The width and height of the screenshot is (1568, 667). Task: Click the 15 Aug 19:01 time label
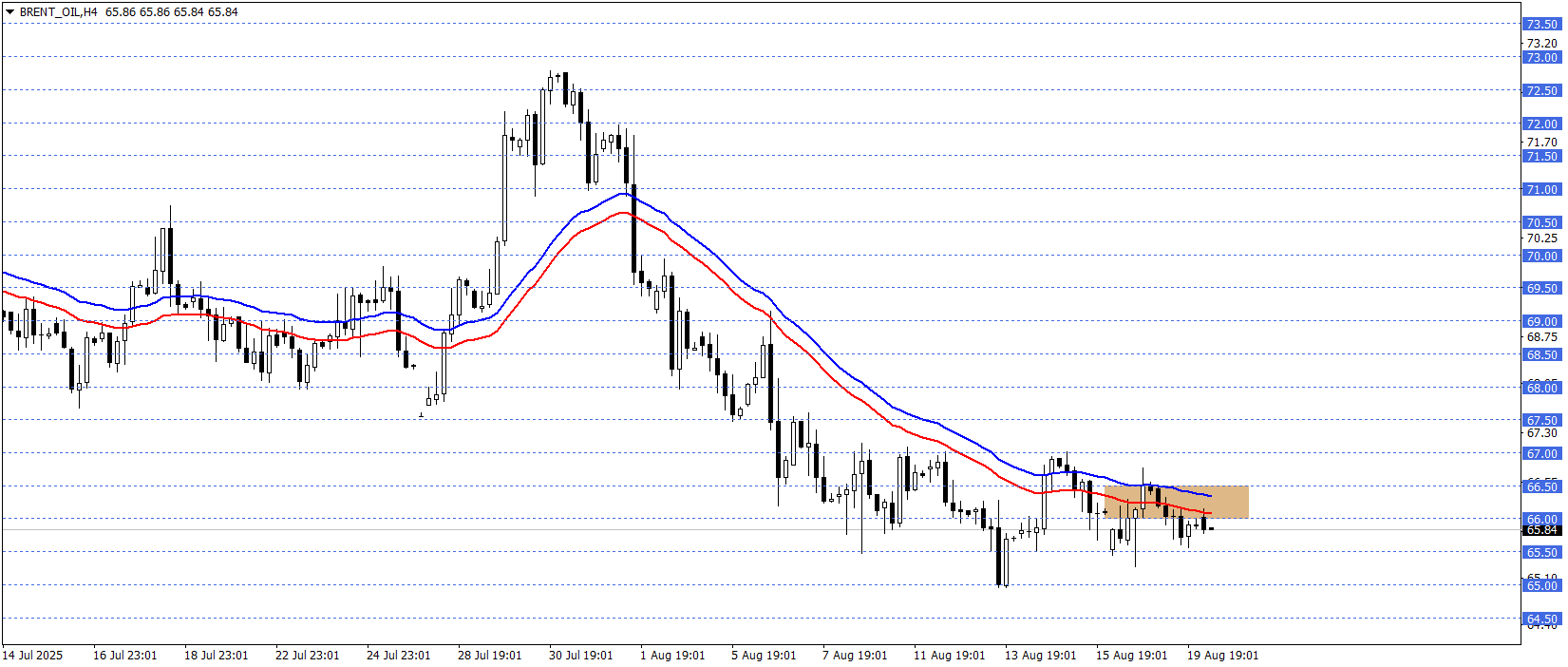pos(1132,656)
